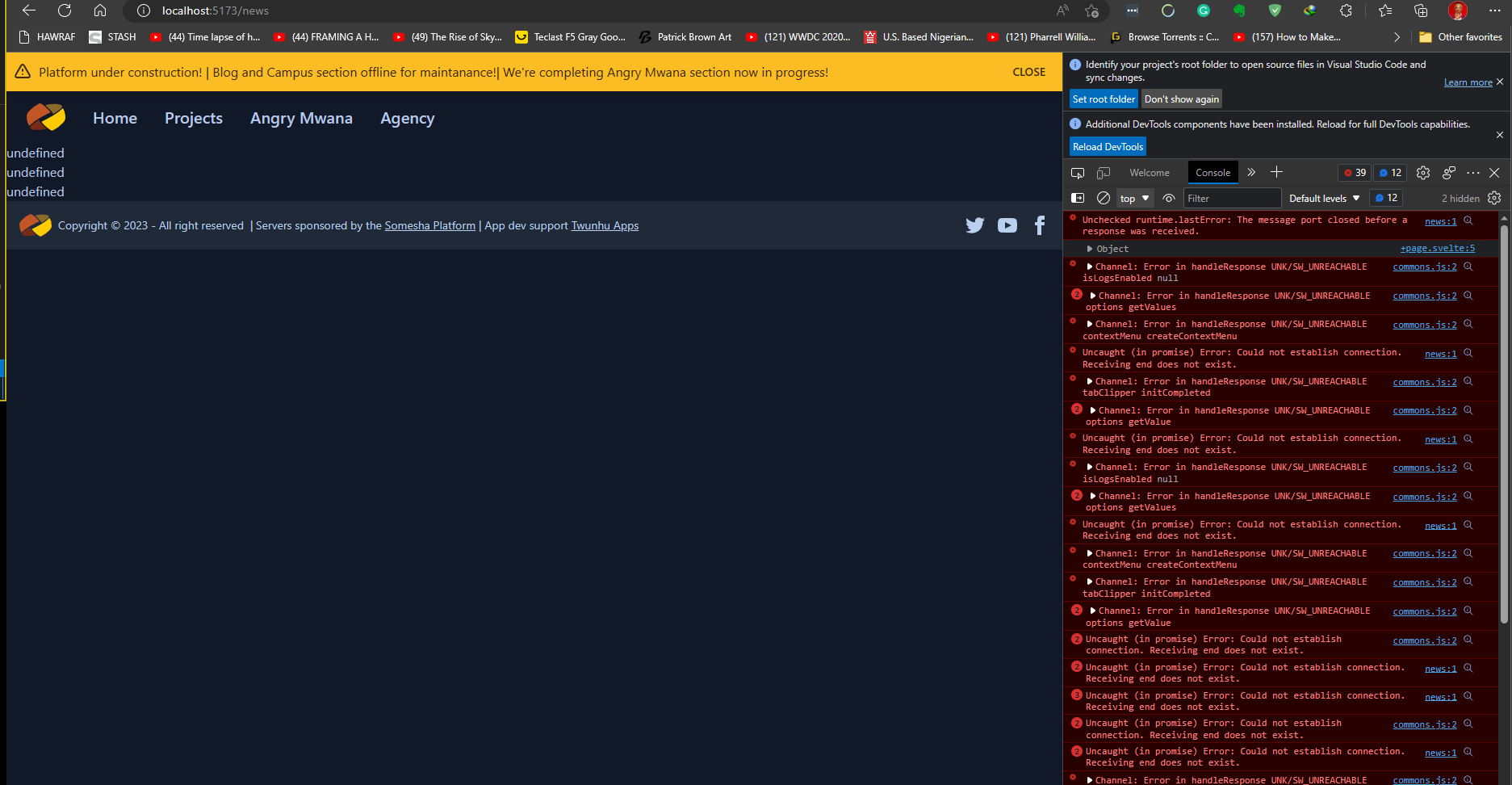Open the HAWRAF bookmark

point(47,37)
